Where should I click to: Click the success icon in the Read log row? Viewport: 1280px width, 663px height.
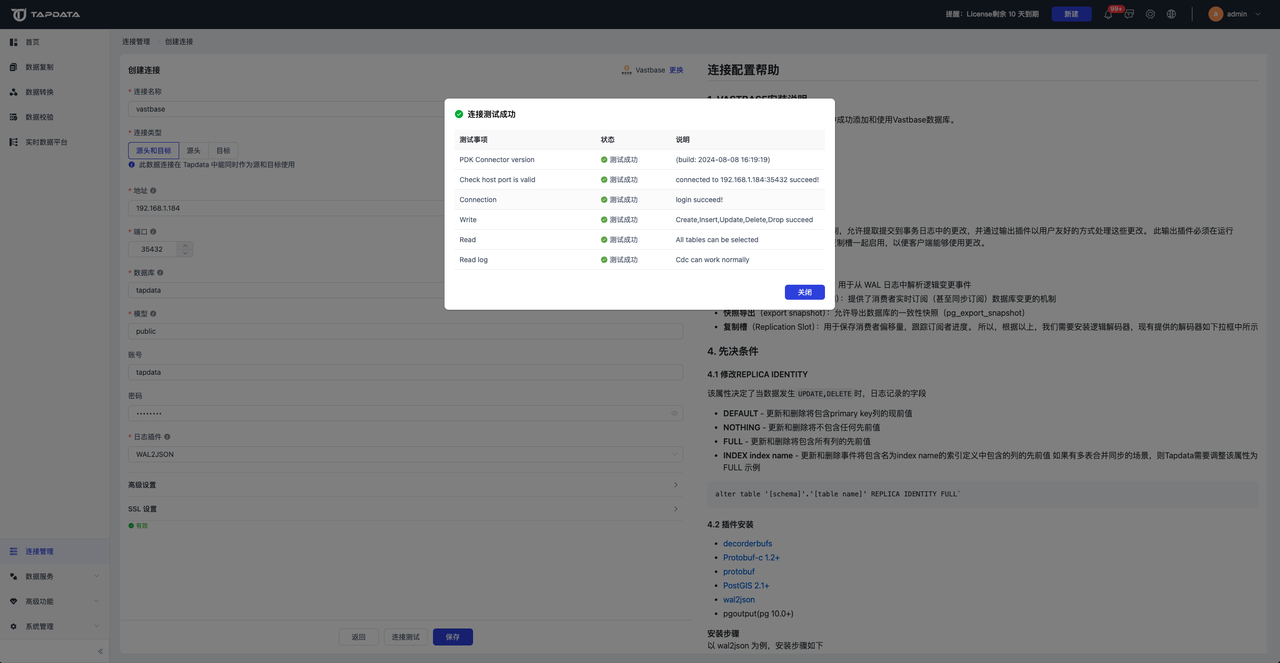tap(604, 260)
